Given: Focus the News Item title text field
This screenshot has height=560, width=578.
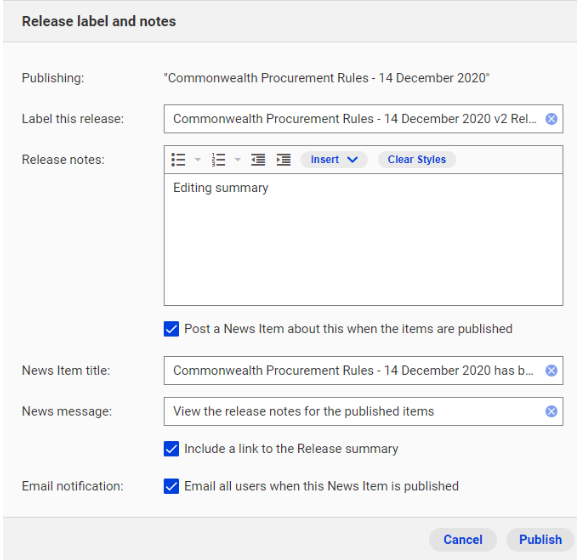Looking at the screenshot, I should click(354, 371).
